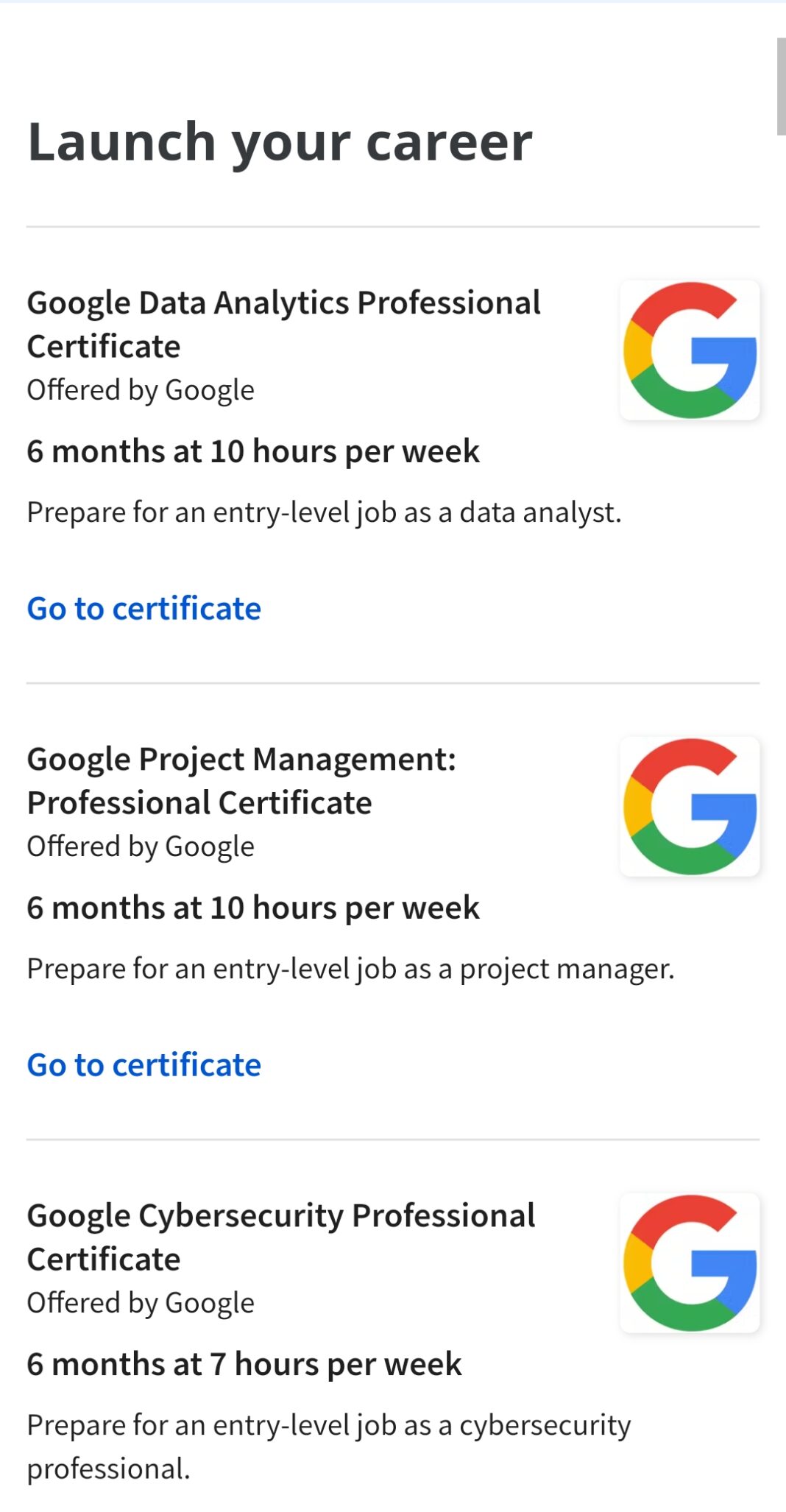This screenshot has width=786, height=1512.
Task: Click the divider line below Launch your career
Action: 393,227
